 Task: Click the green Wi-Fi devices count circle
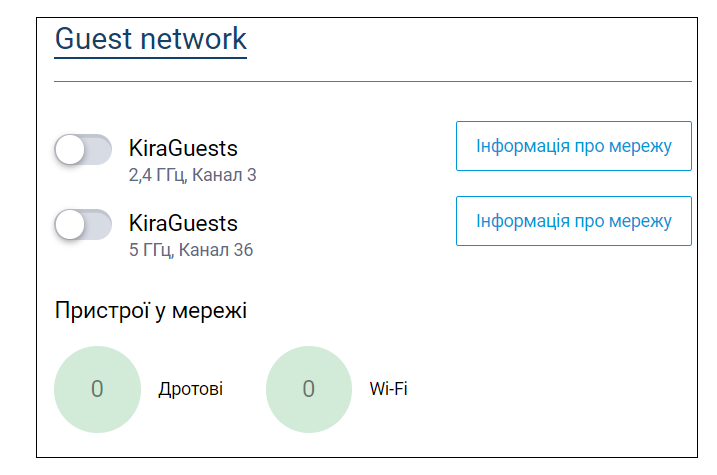tap(309, 390)
